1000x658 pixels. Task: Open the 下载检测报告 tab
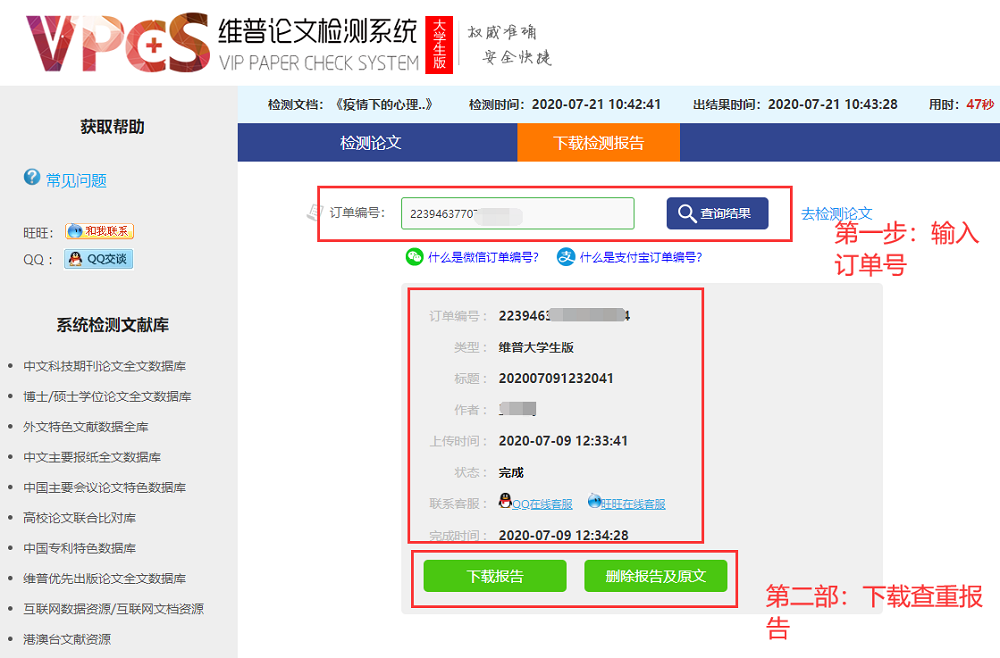(x=598, y=143)
